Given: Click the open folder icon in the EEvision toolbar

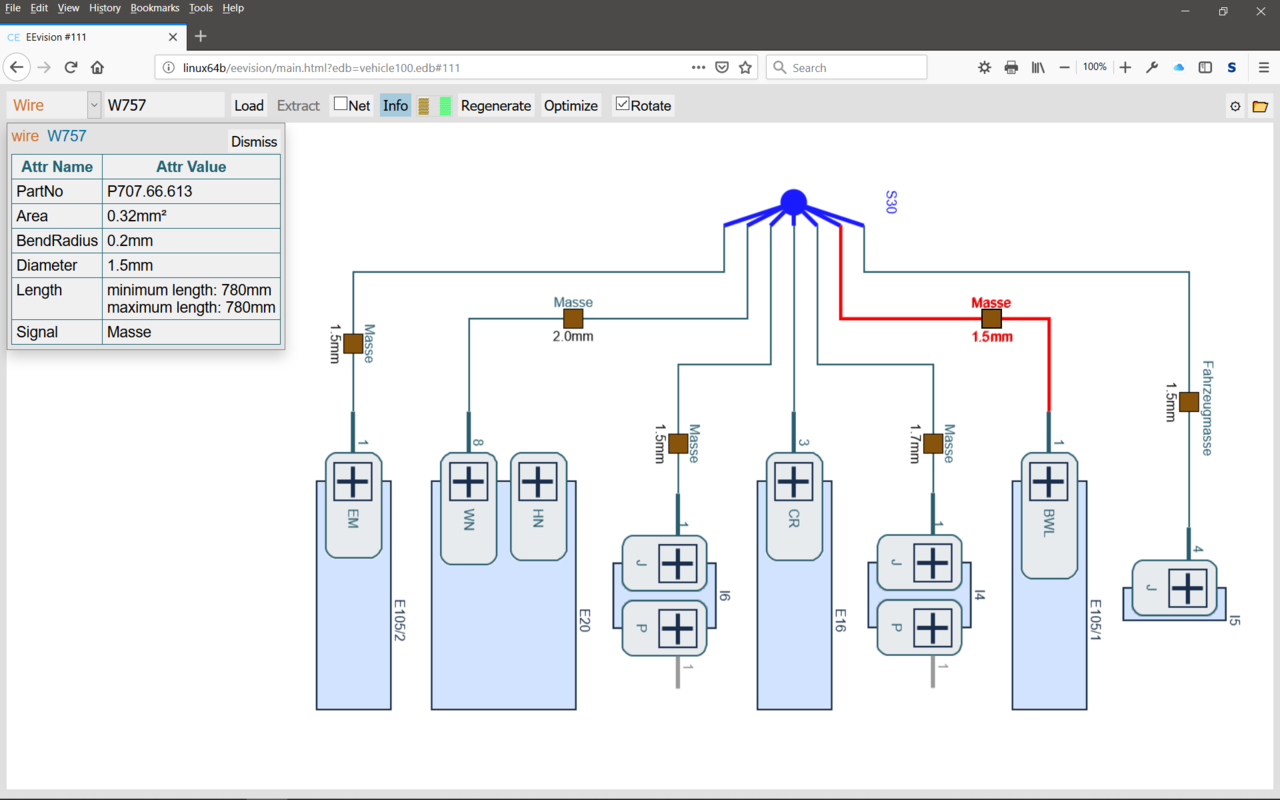Looking at the screenshot, I should pos(1260,106).
